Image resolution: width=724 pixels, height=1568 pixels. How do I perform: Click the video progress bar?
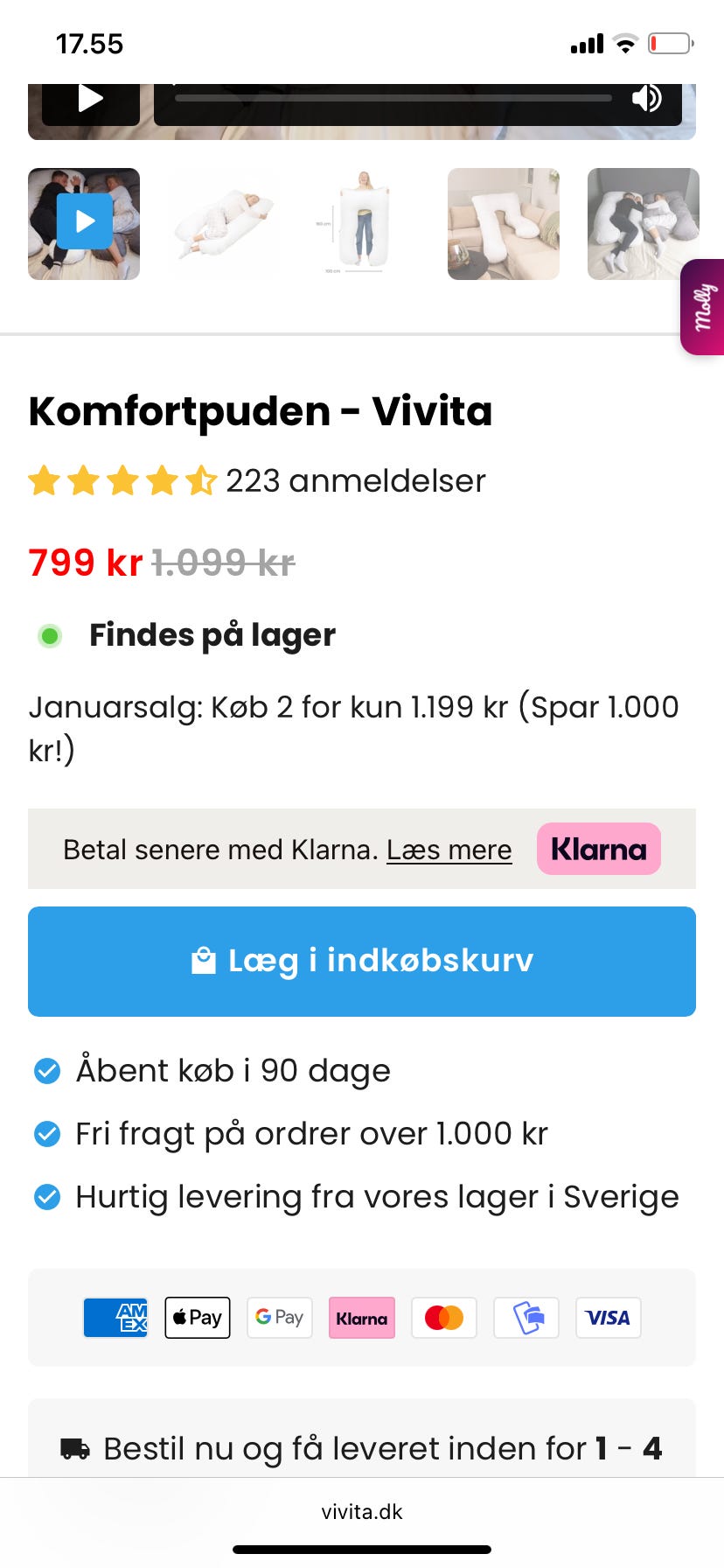tap(393, 98)
